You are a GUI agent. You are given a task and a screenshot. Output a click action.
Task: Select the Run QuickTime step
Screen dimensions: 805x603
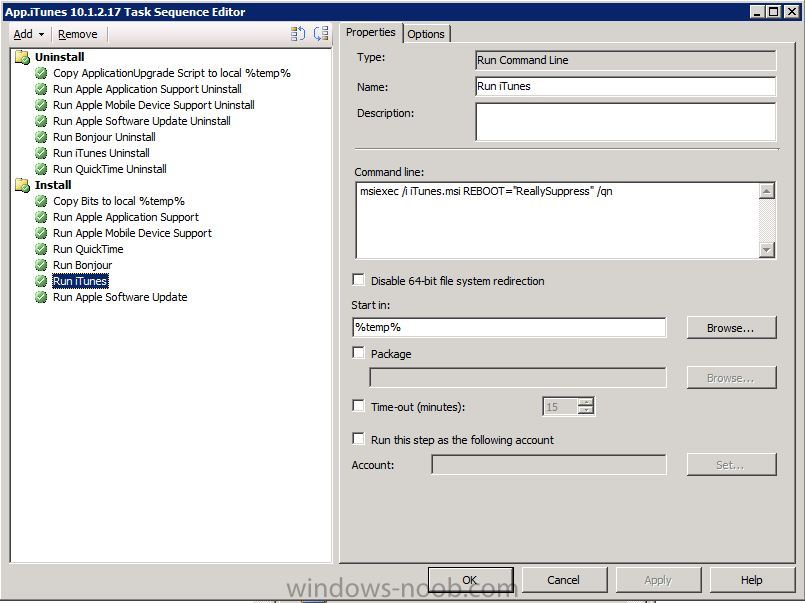pyautogui.click(x=88, y=249)
